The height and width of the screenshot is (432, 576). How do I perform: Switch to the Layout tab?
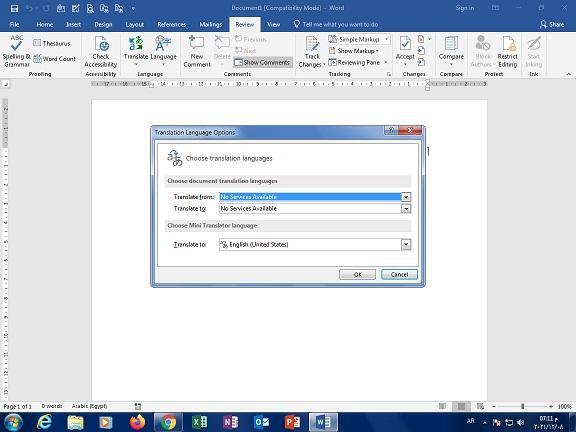(x=135, y=25)
